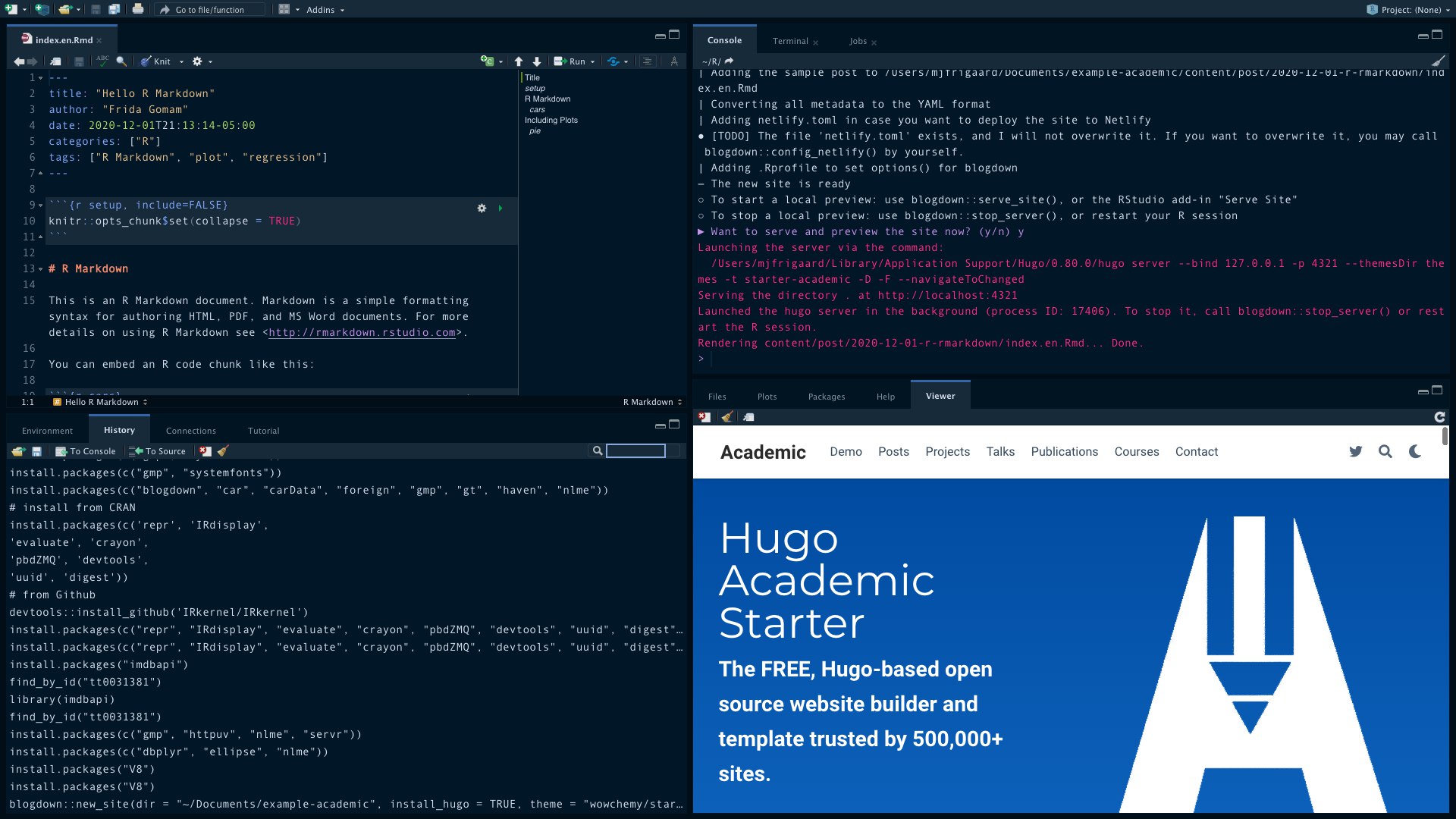The height and width of the screenshot is (819, 1456).
Task: Expand the Run options dropdown
Action: tap(592, 61)
